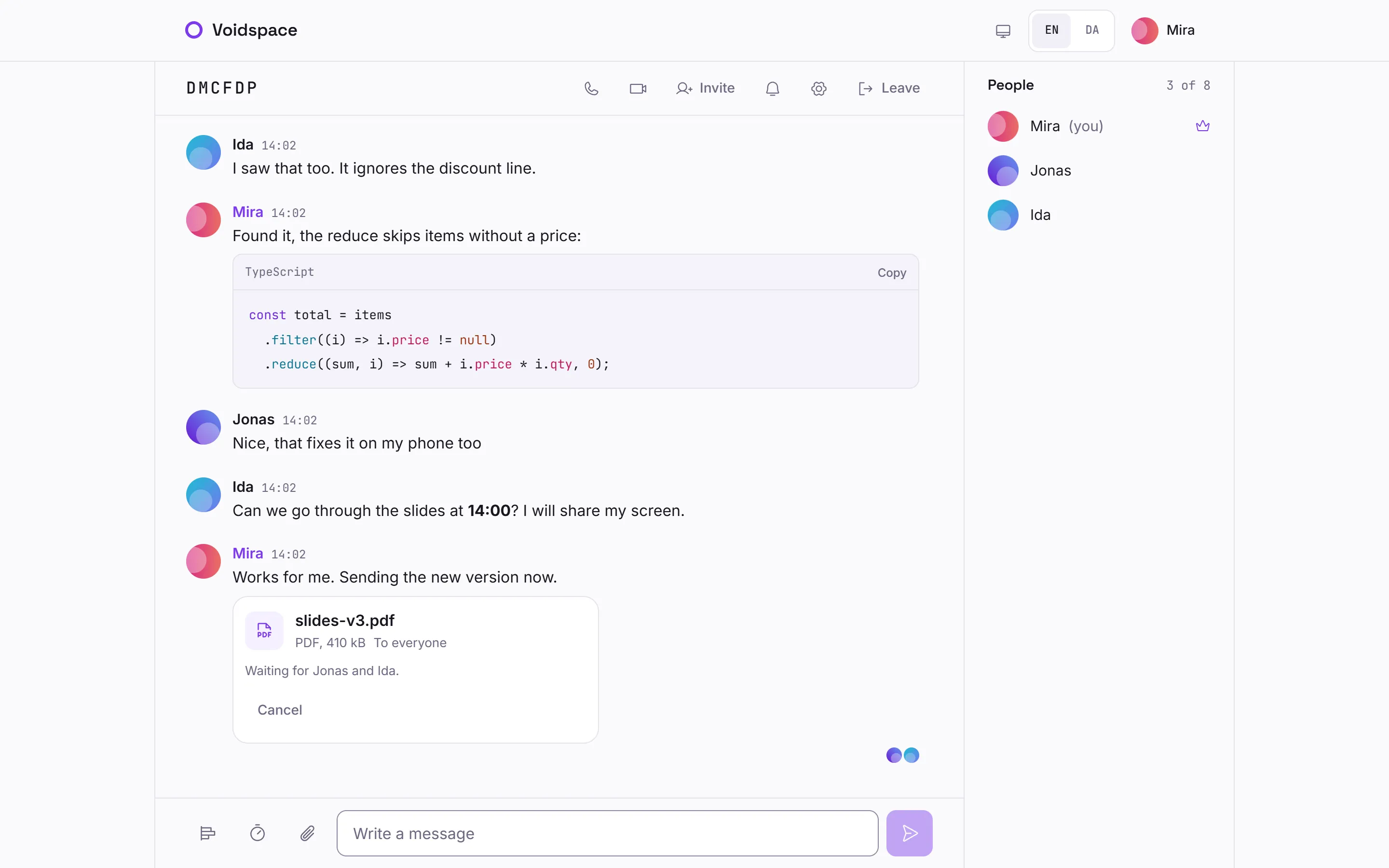Click Mira's avatar in the top bar

pos(1144,30)
